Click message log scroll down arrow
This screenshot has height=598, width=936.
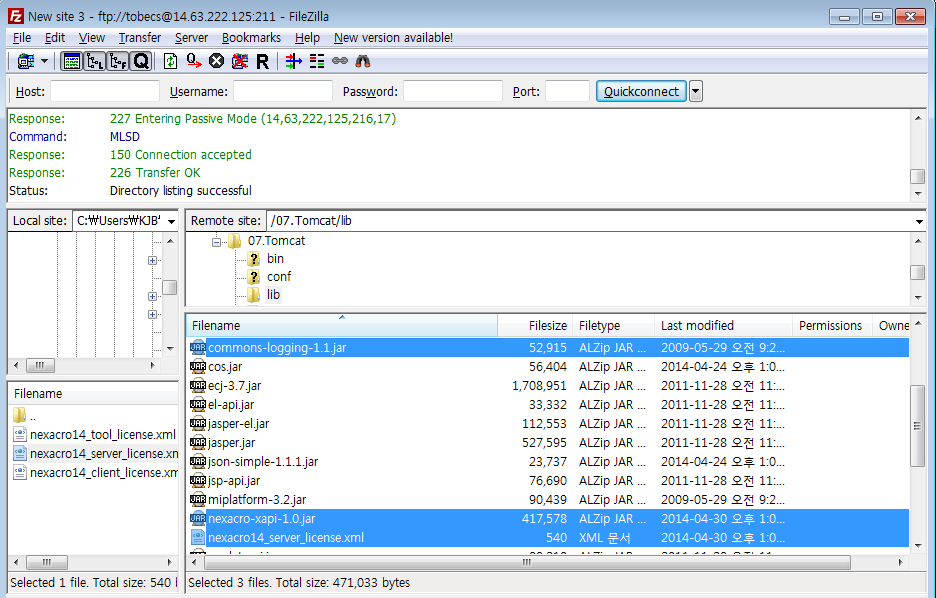click(x=917, y=194)
